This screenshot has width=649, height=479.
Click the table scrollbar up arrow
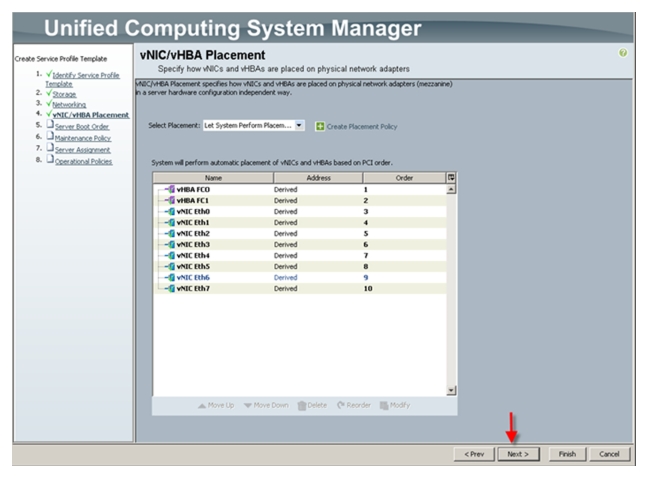pyautogui.click(x=451, y=189)
